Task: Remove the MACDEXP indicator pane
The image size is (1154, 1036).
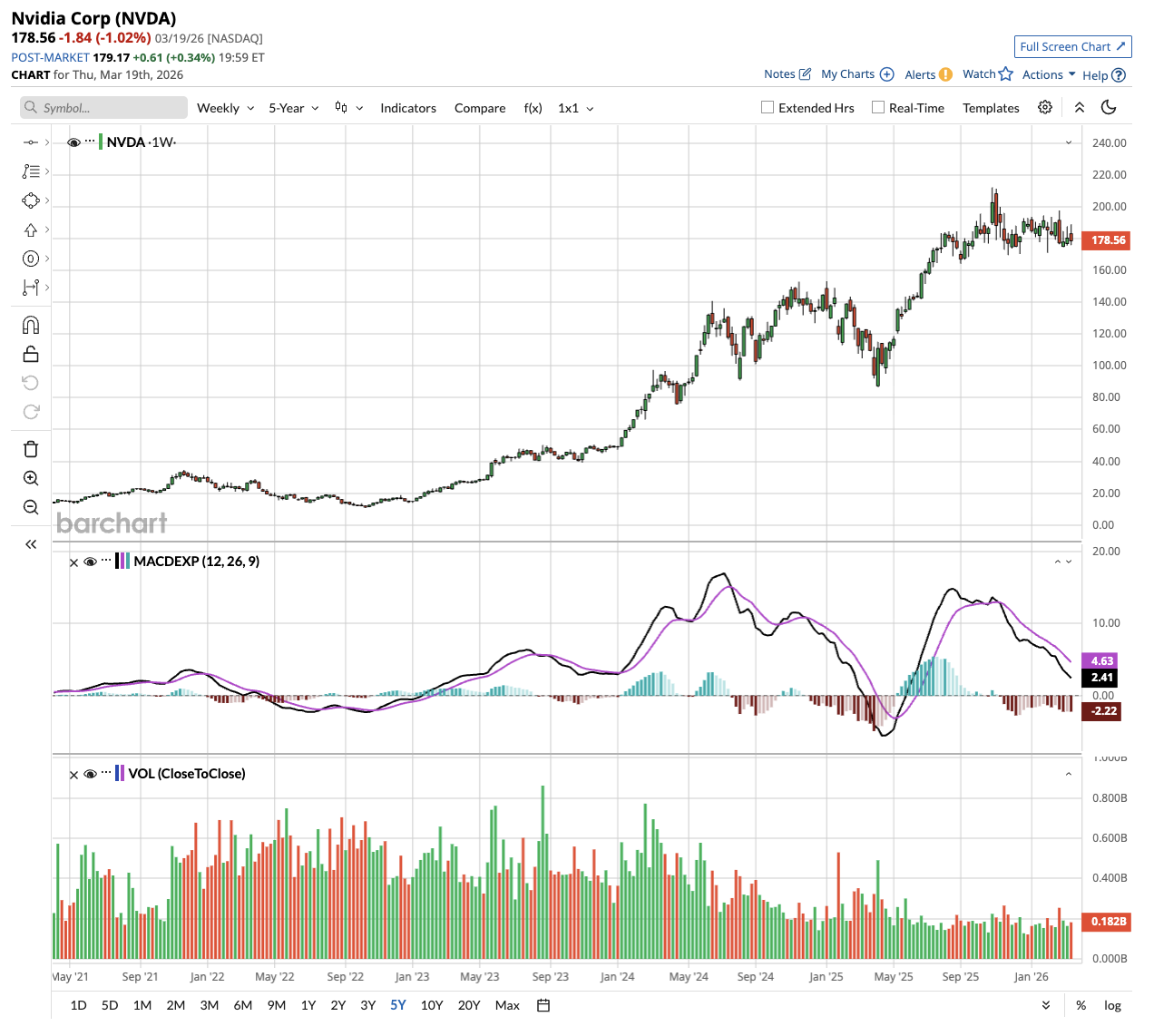Action: click(x=74, y=562)
